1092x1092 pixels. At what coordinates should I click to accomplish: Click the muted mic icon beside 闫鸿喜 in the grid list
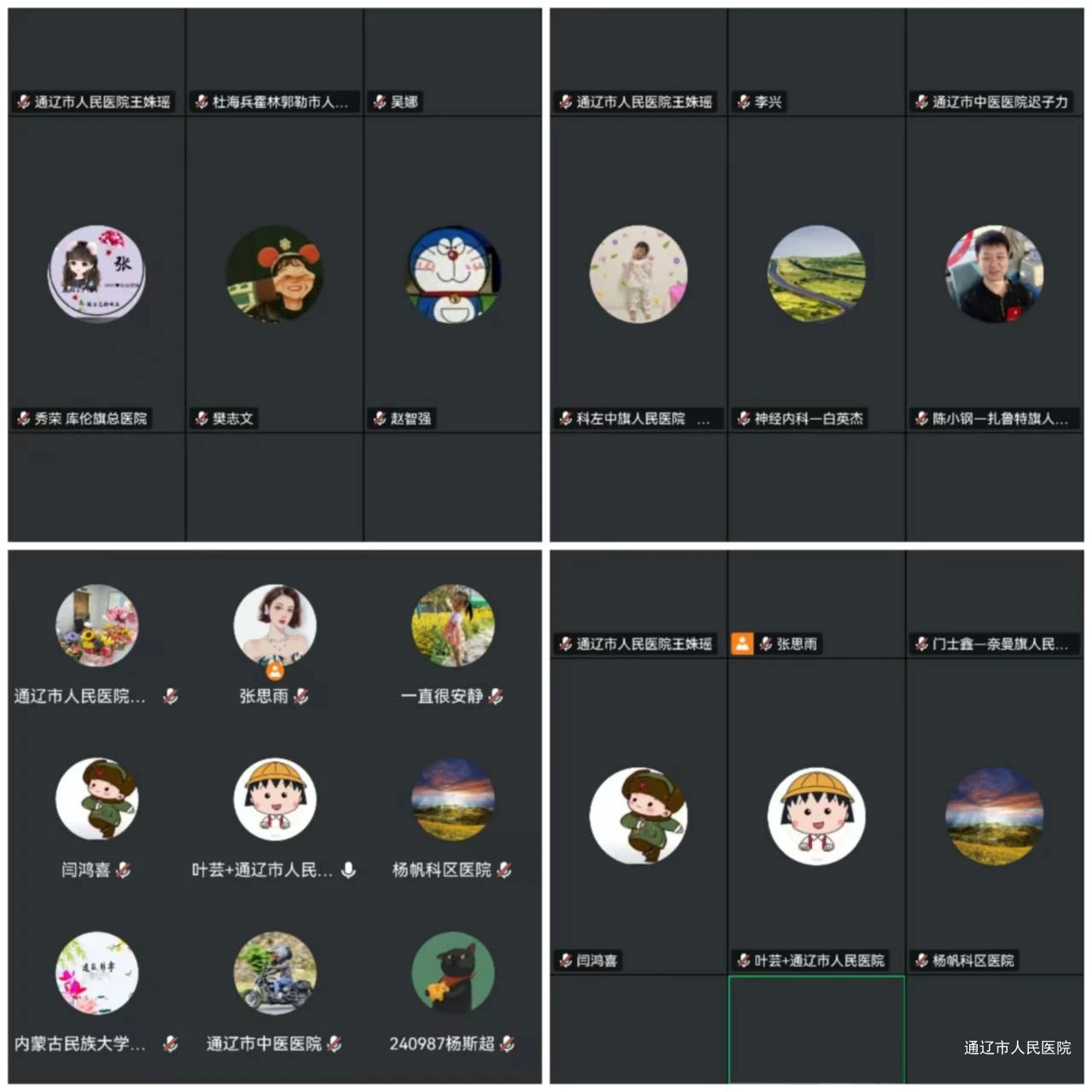click(124, 870)
